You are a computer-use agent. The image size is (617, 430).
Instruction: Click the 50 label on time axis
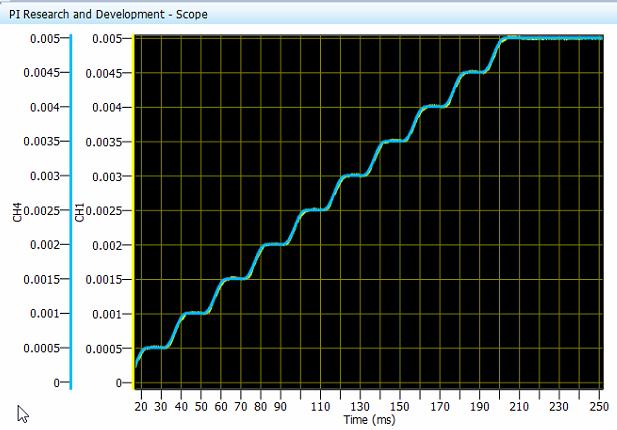(201, 406)
